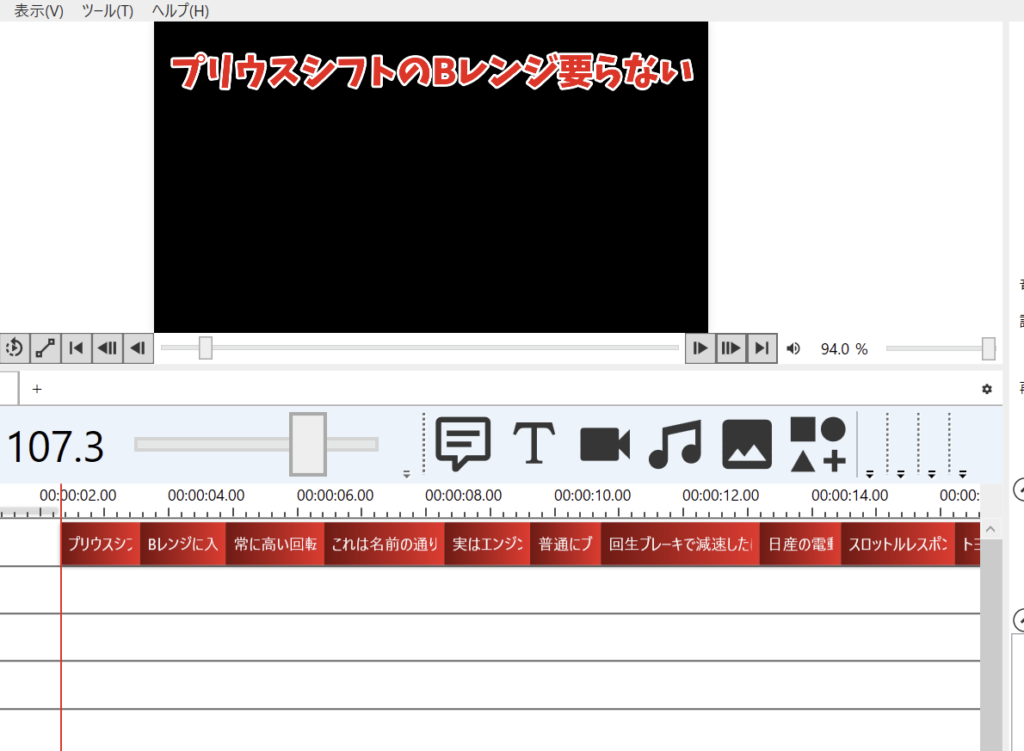The height and width of the screenshot is (751, 1024).
Task: Add a video item with the camera icon
Action: (605, 443)
